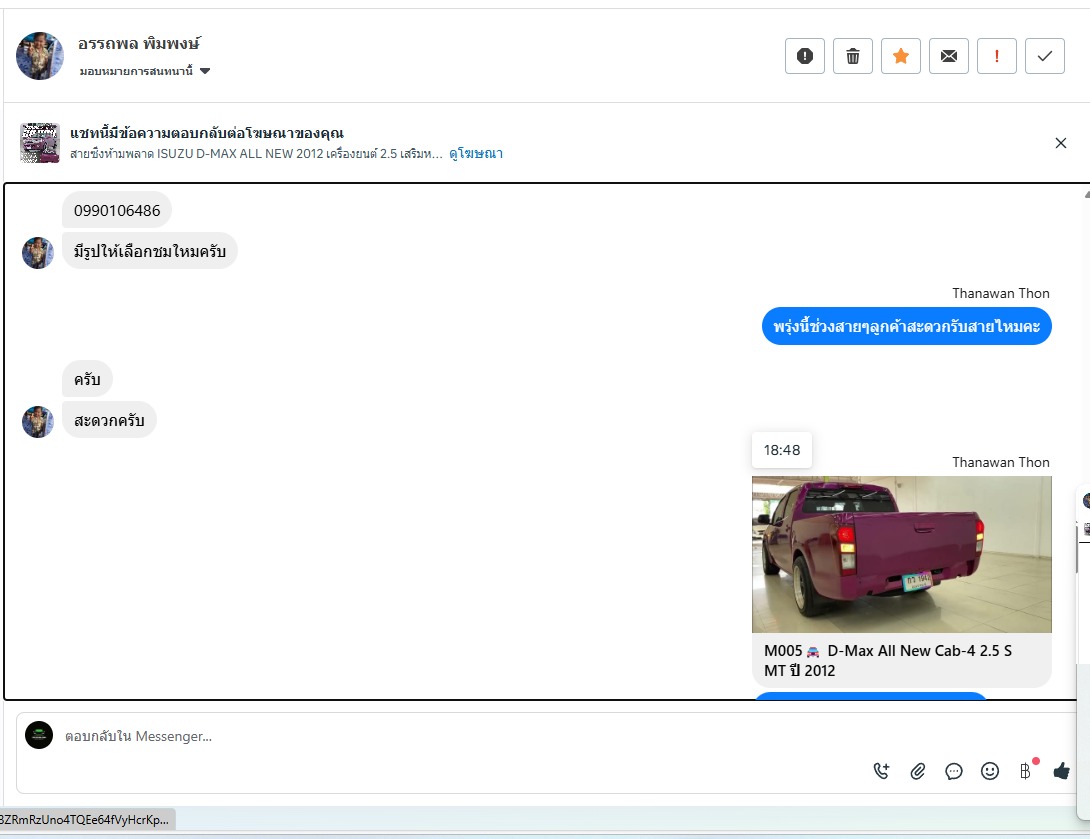Start a call with phone icon
Viewport: 1090px width, 839px height.
point(881,770)
